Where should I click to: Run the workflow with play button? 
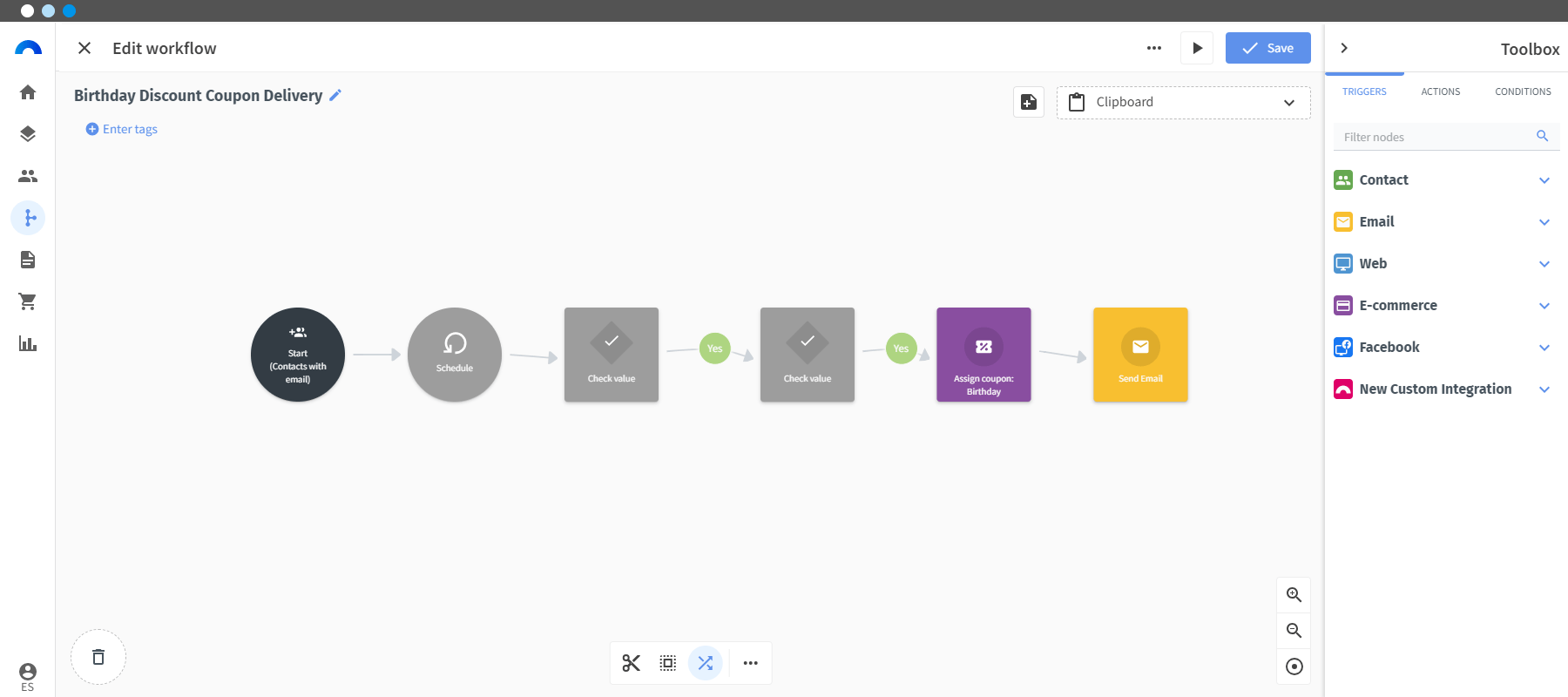pyautogui.click(x=1197, y=48)
